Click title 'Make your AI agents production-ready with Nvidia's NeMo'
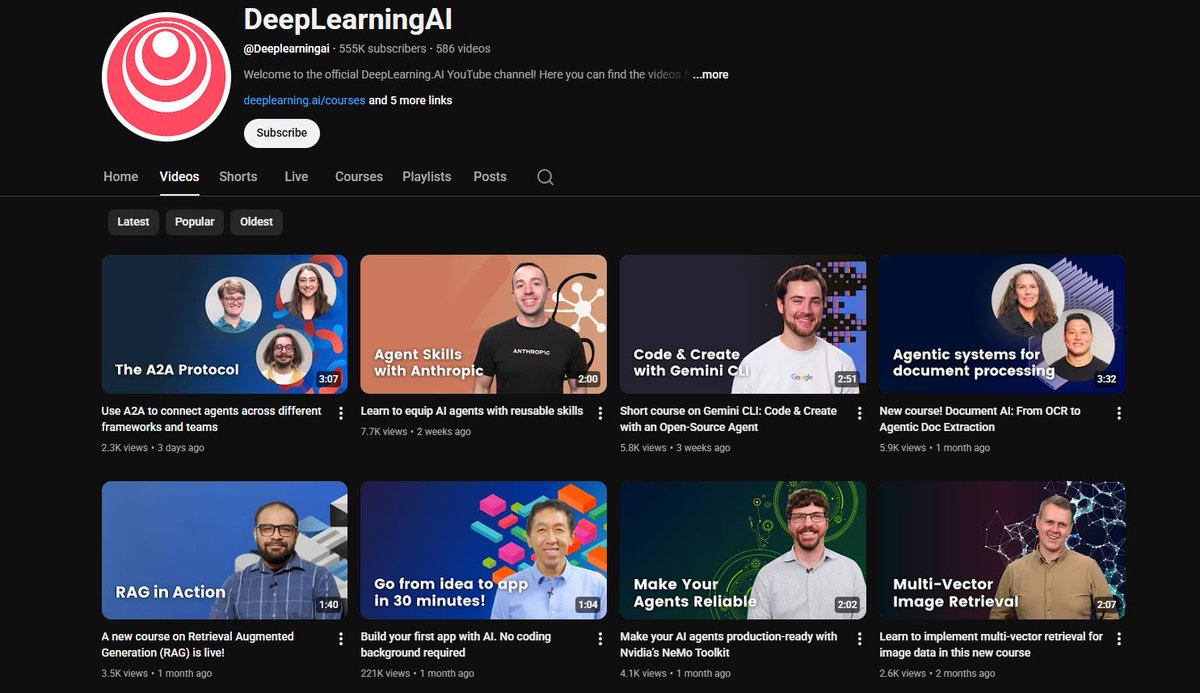 point(729,645)
